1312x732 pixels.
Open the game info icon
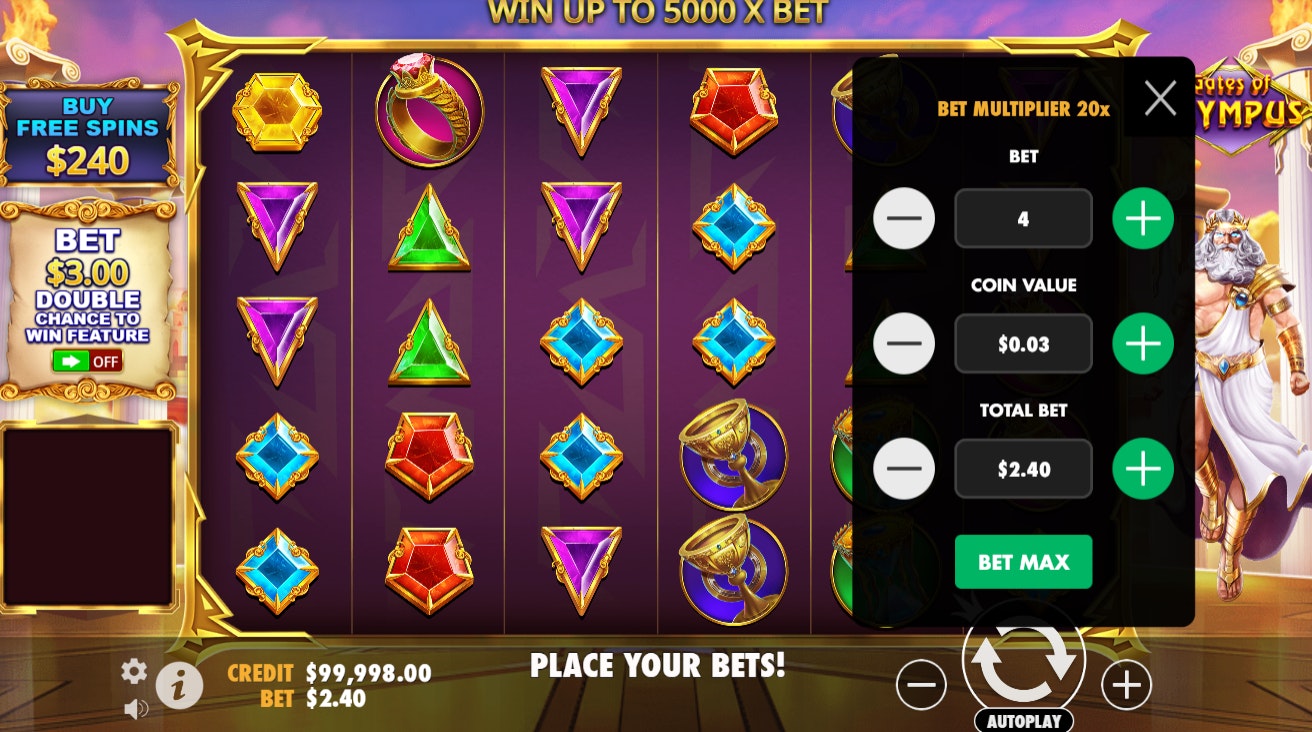coord(179,686)
